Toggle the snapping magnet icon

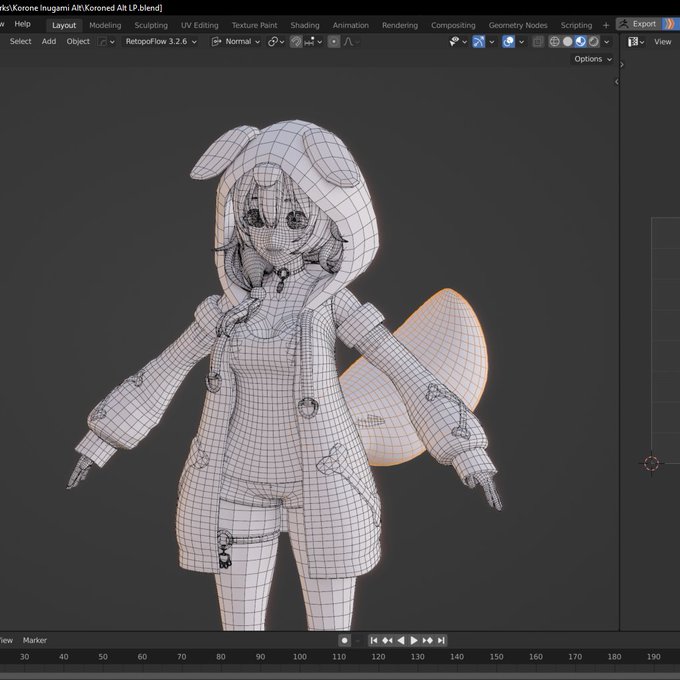296,42
